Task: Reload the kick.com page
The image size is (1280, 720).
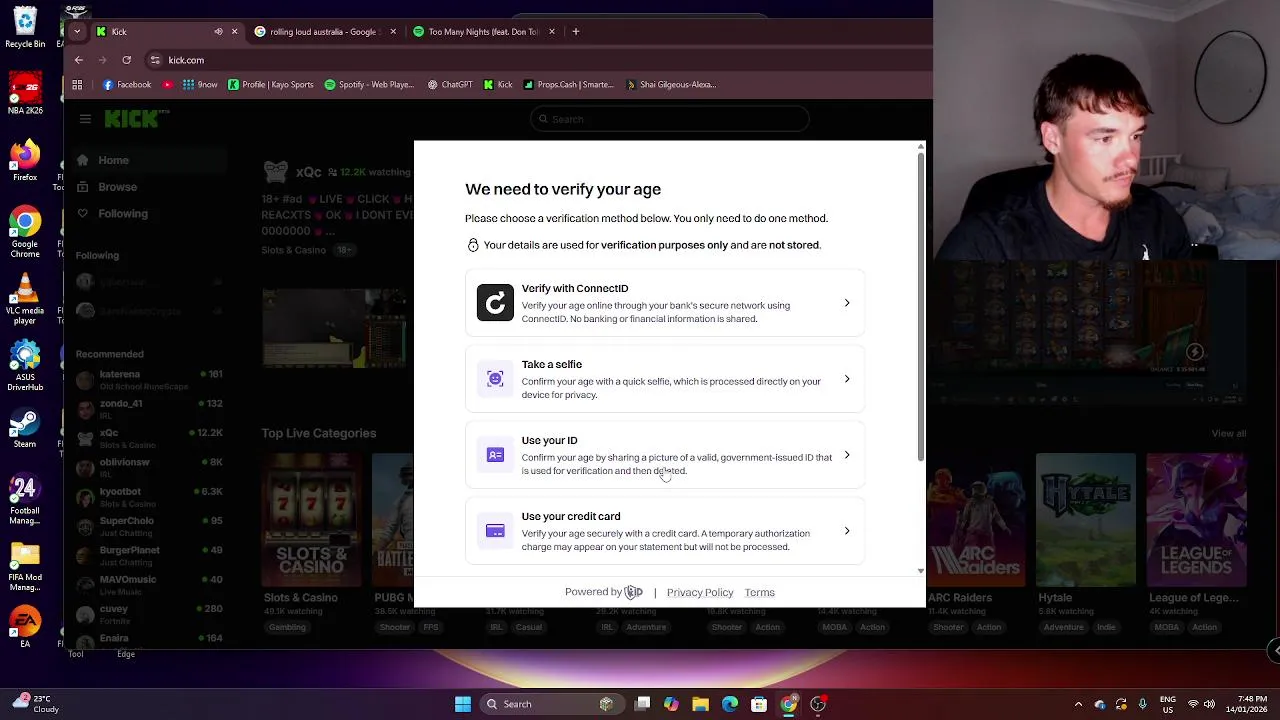Action: (x=127, y=60)
